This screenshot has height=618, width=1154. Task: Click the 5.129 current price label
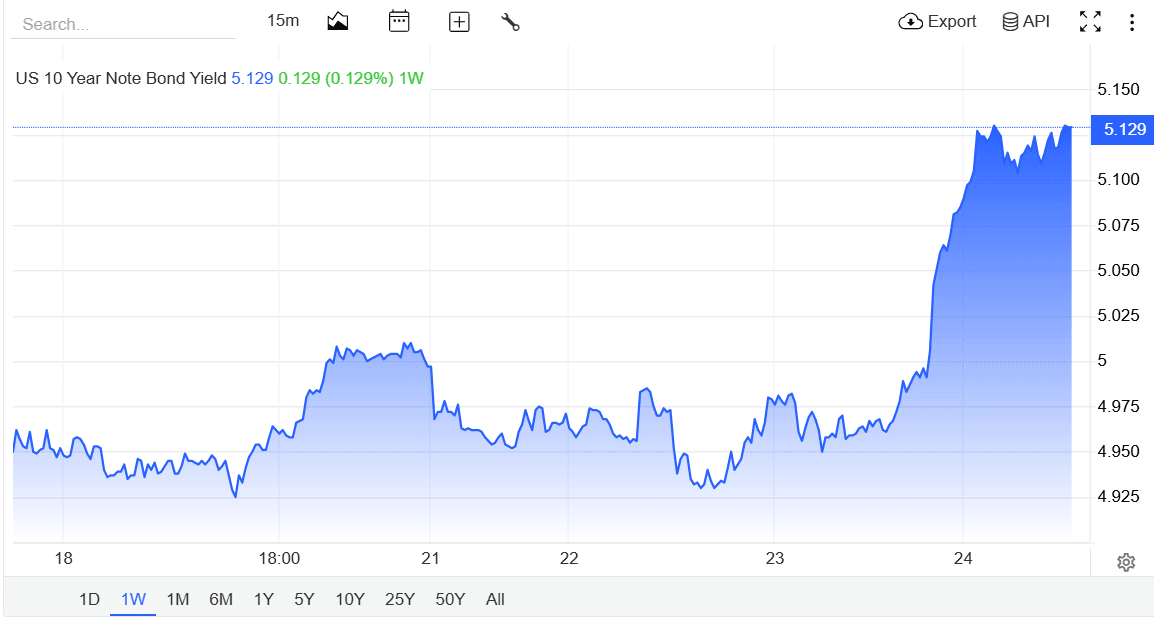(x=1123, y=129)
